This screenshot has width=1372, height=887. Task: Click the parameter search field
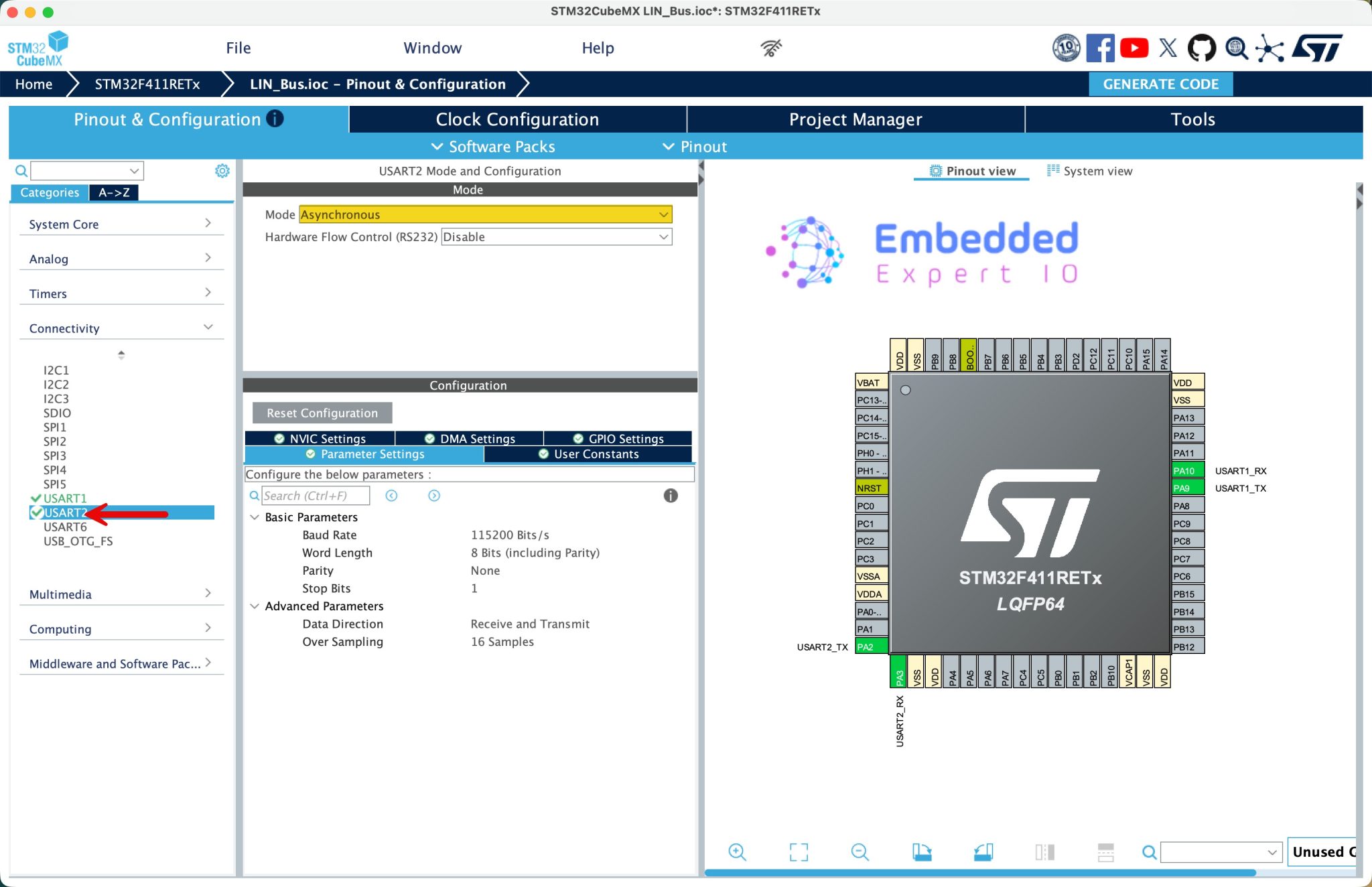[315, 495]
